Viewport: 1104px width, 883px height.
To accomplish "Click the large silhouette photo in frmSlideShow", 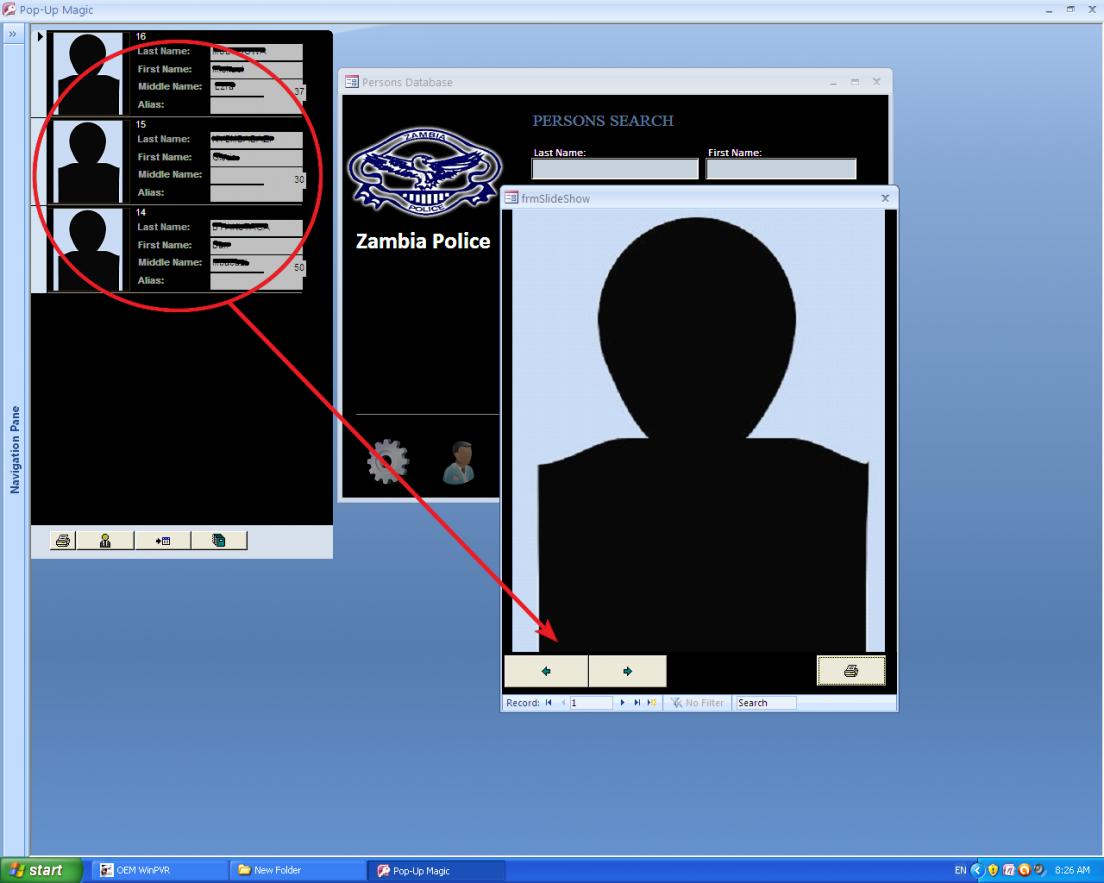I will coord(697,431).
